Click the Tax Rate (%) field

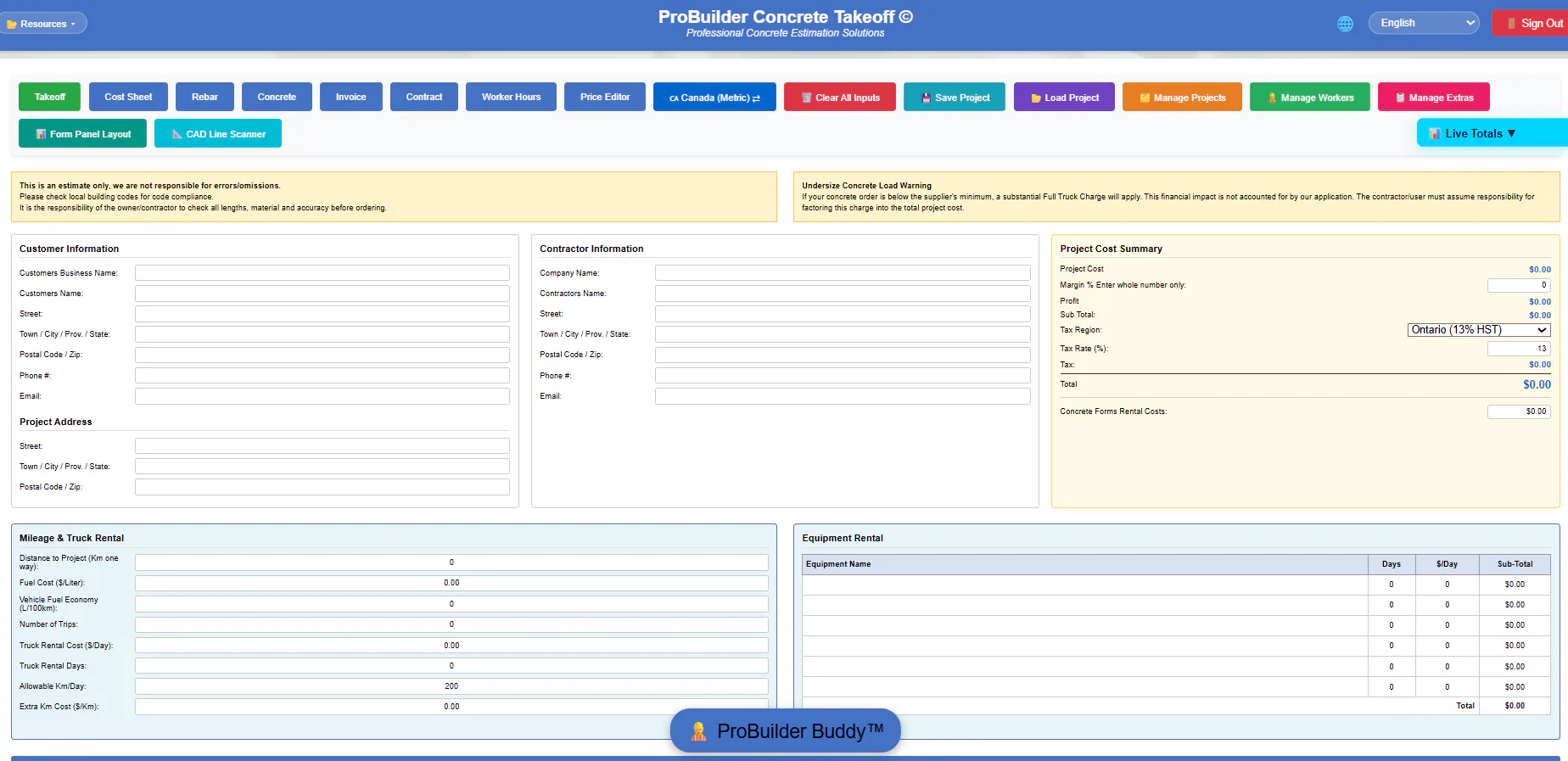point(1519,349)
